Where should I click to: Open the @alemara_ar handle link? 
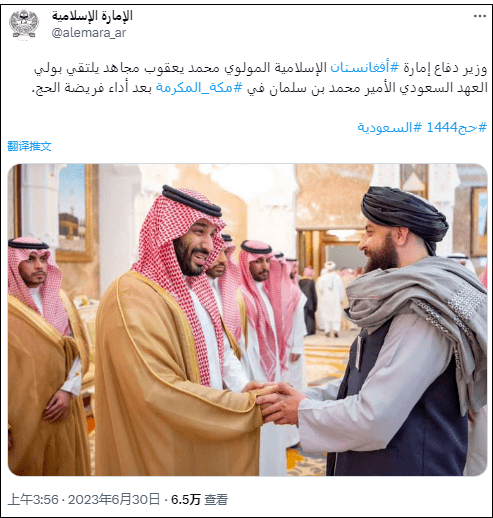(x=88, y=33)
